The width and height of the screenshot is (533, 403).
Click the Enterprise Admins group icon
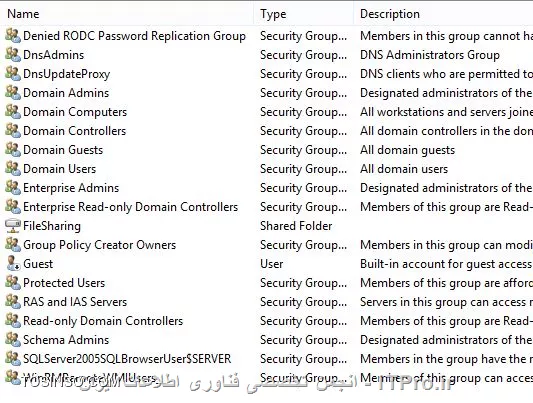[13, 188]
